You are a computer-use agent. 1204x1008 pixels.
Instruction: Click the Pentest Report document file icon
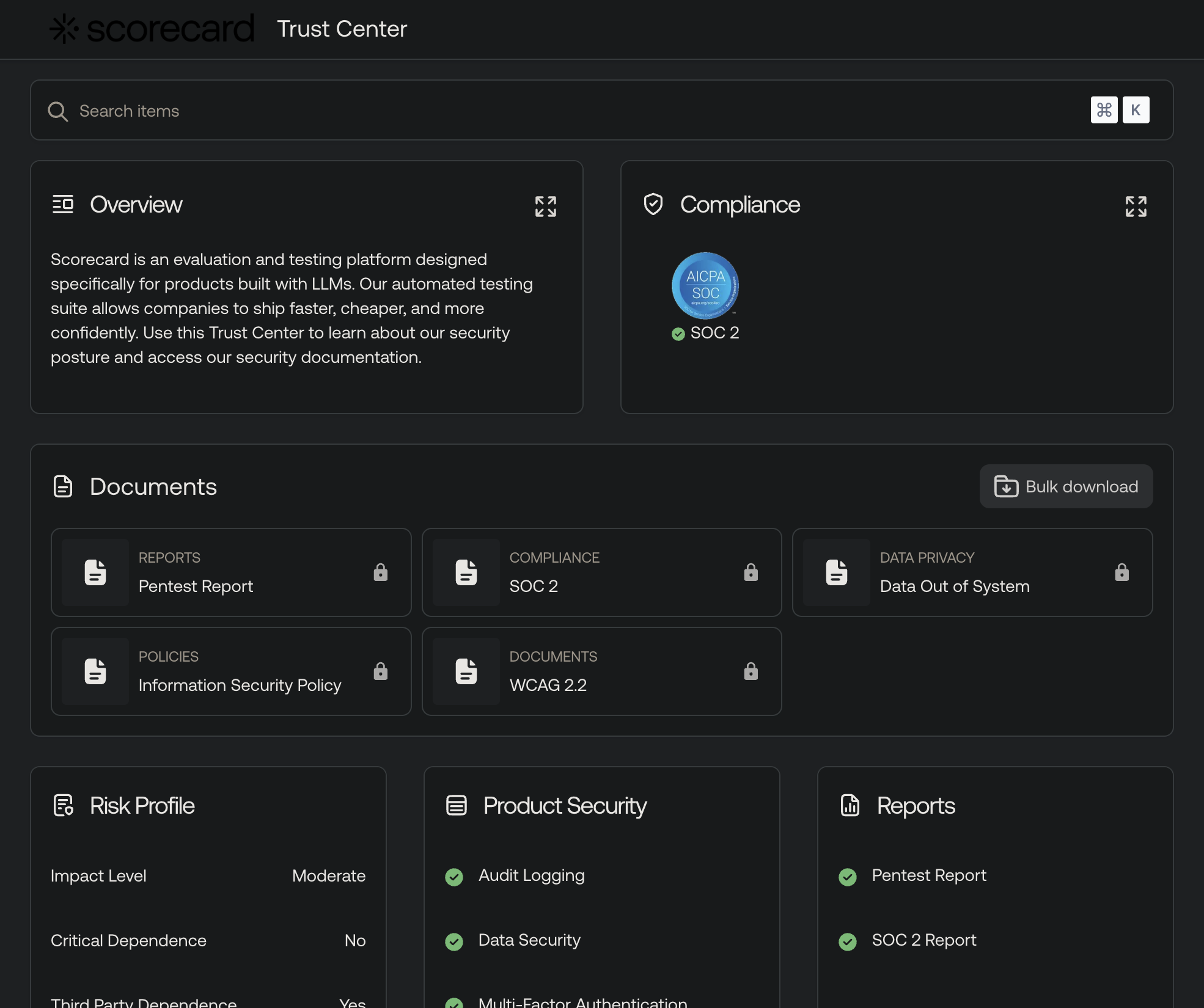(x=95, y=572)
